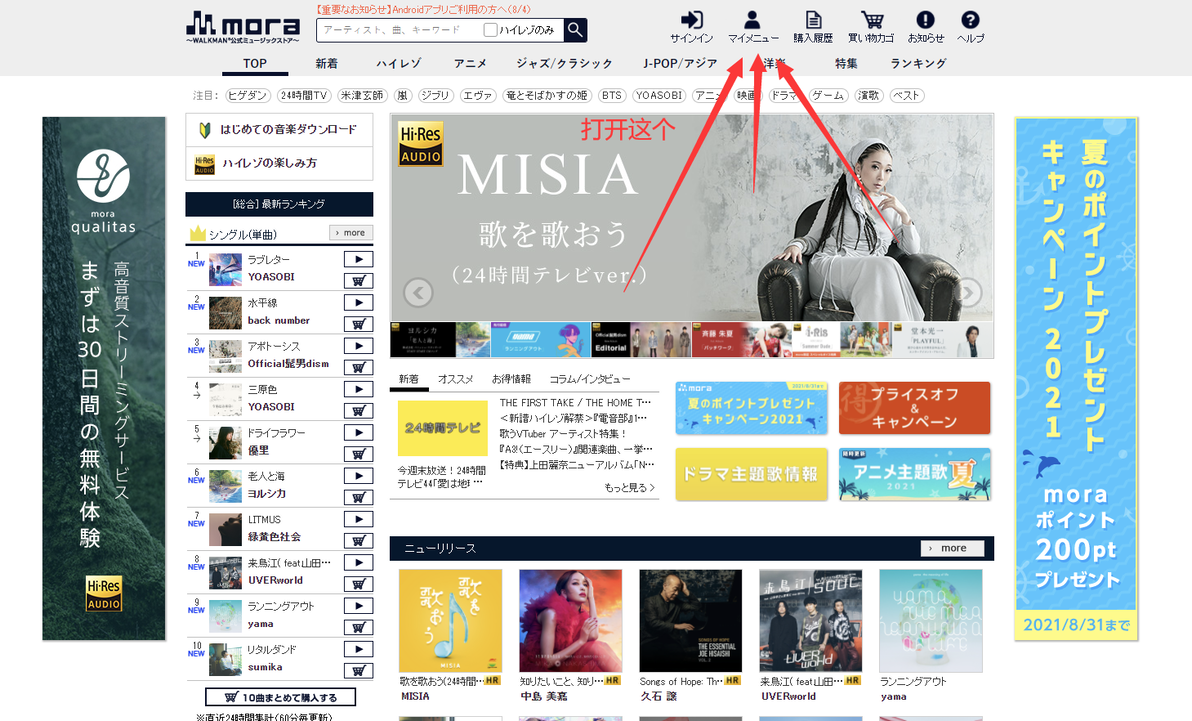This screenshot has width=1192, height=721.
Task: Click the 米津玄師 trending tag
Action: tap(363, 95)
